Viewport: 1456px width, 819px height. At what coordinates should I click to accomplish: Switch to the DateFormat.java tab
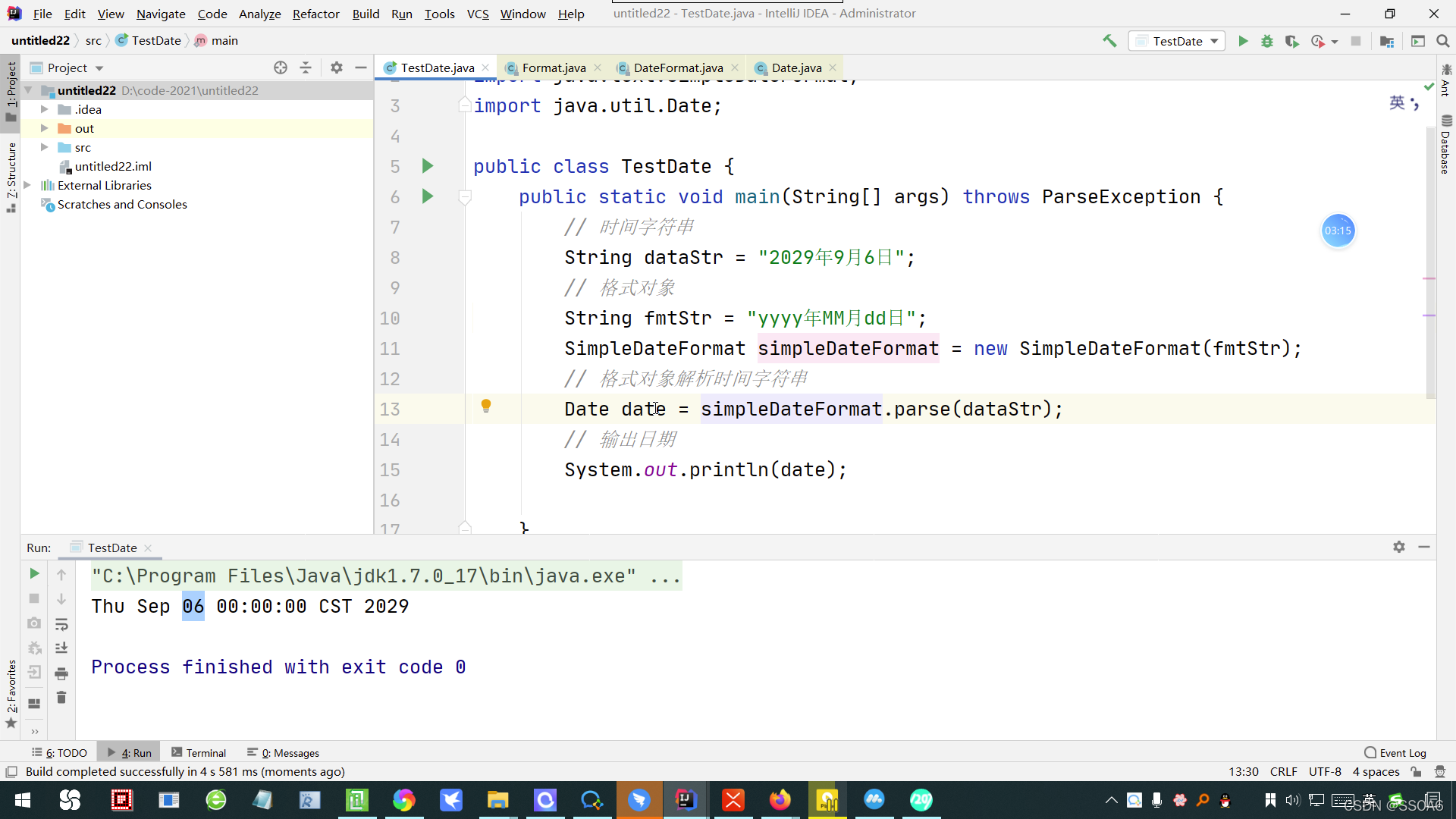click(678, 67)
